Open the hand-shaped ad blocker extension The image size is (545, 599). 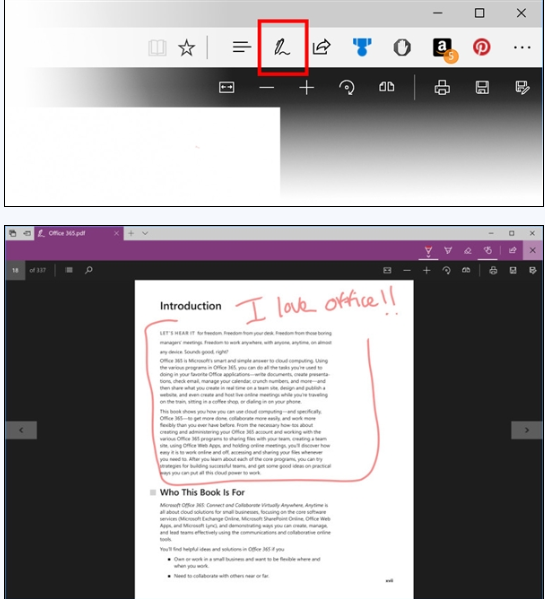[x=402, y=47]
